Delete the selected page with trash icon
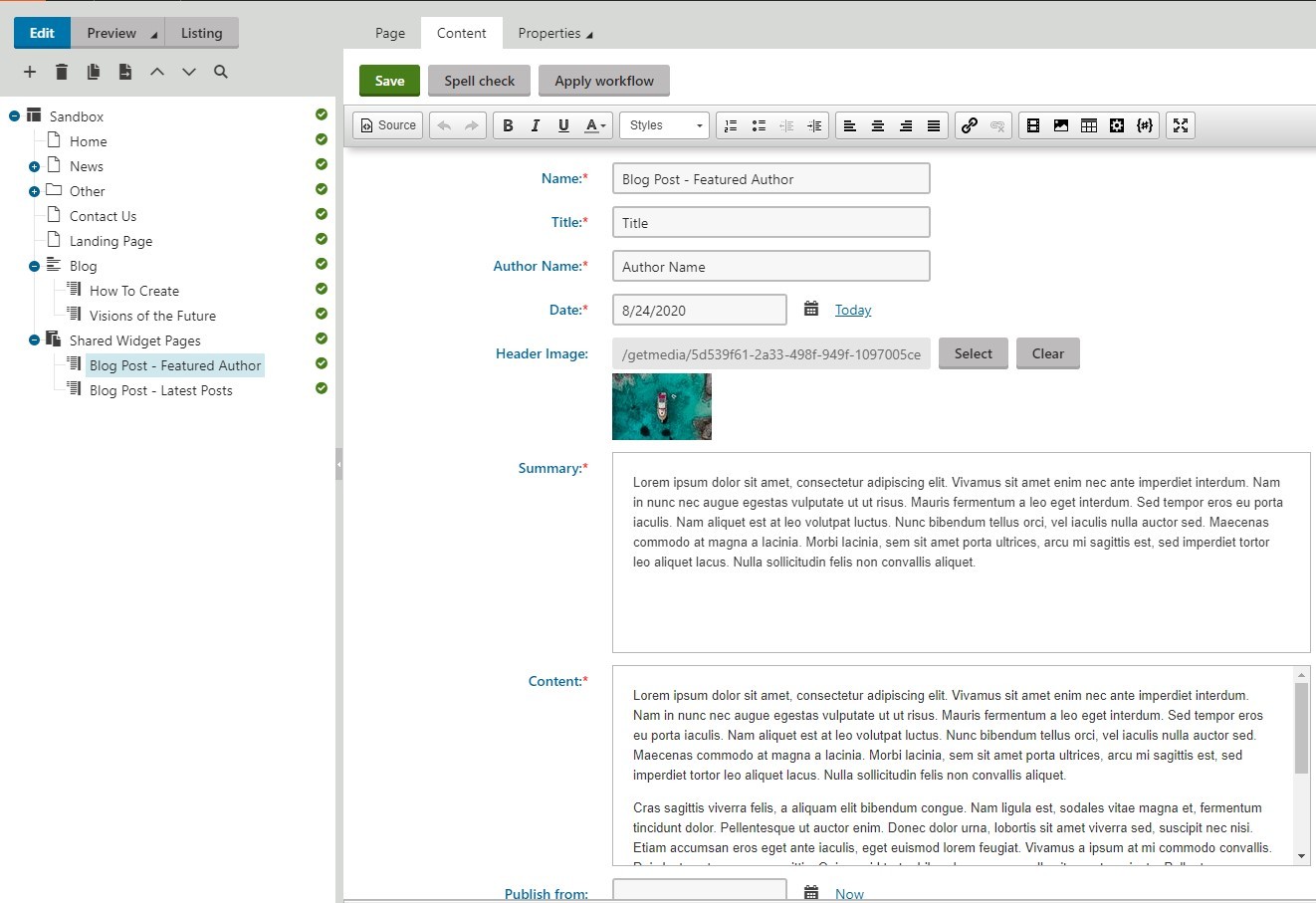The height and width of the screenshot is (903, 1316). [62, 72]
